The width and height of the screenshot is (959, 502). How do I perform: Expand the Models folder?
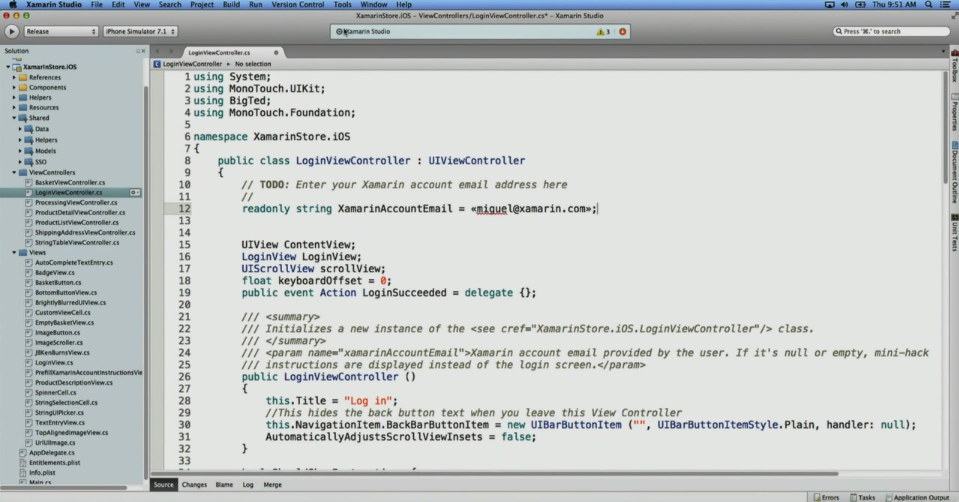20,151
